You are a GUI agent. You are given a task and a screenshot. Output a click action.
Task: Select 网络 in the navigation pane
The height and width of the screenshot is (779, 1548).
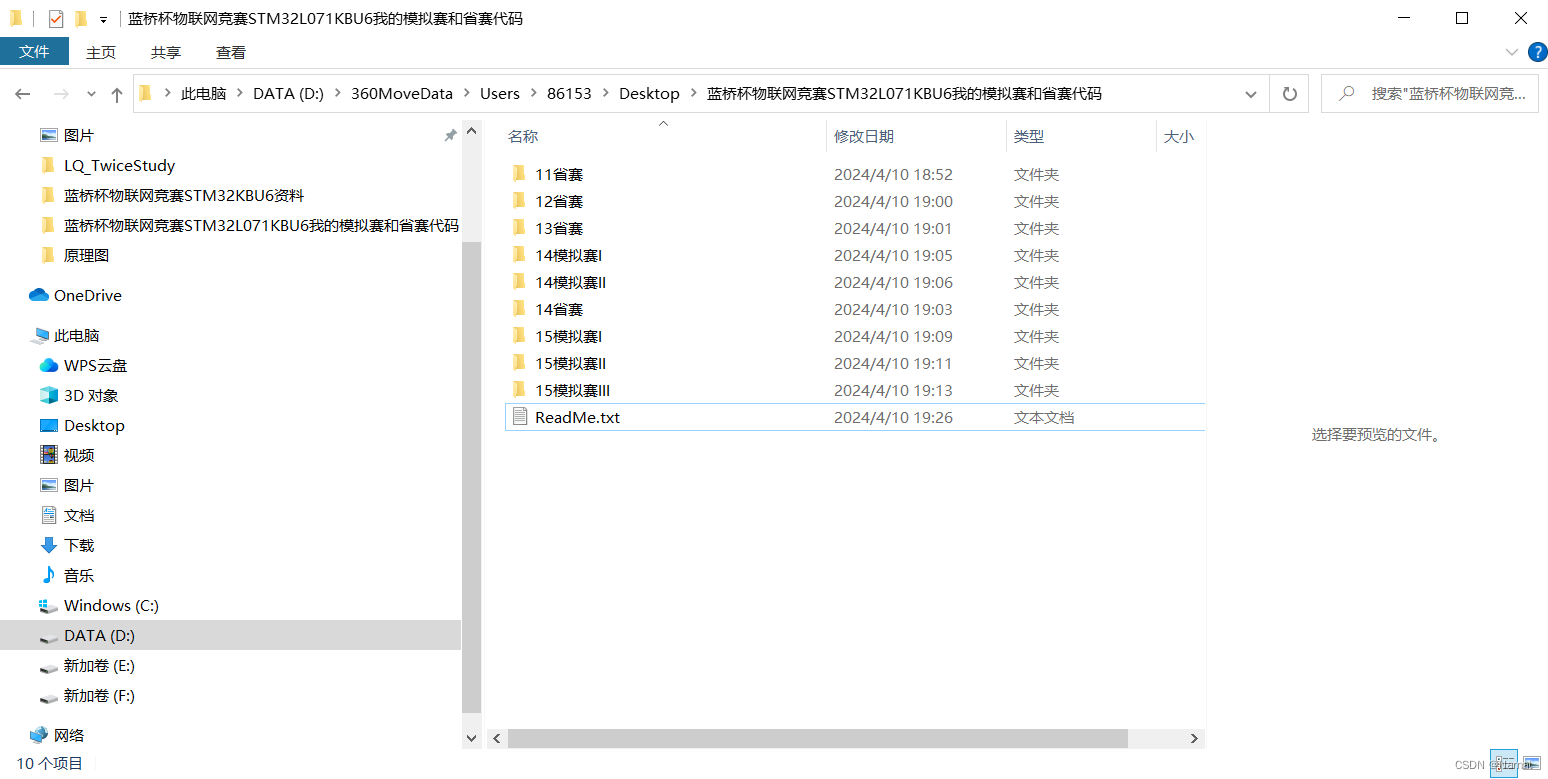pos(68,735)
